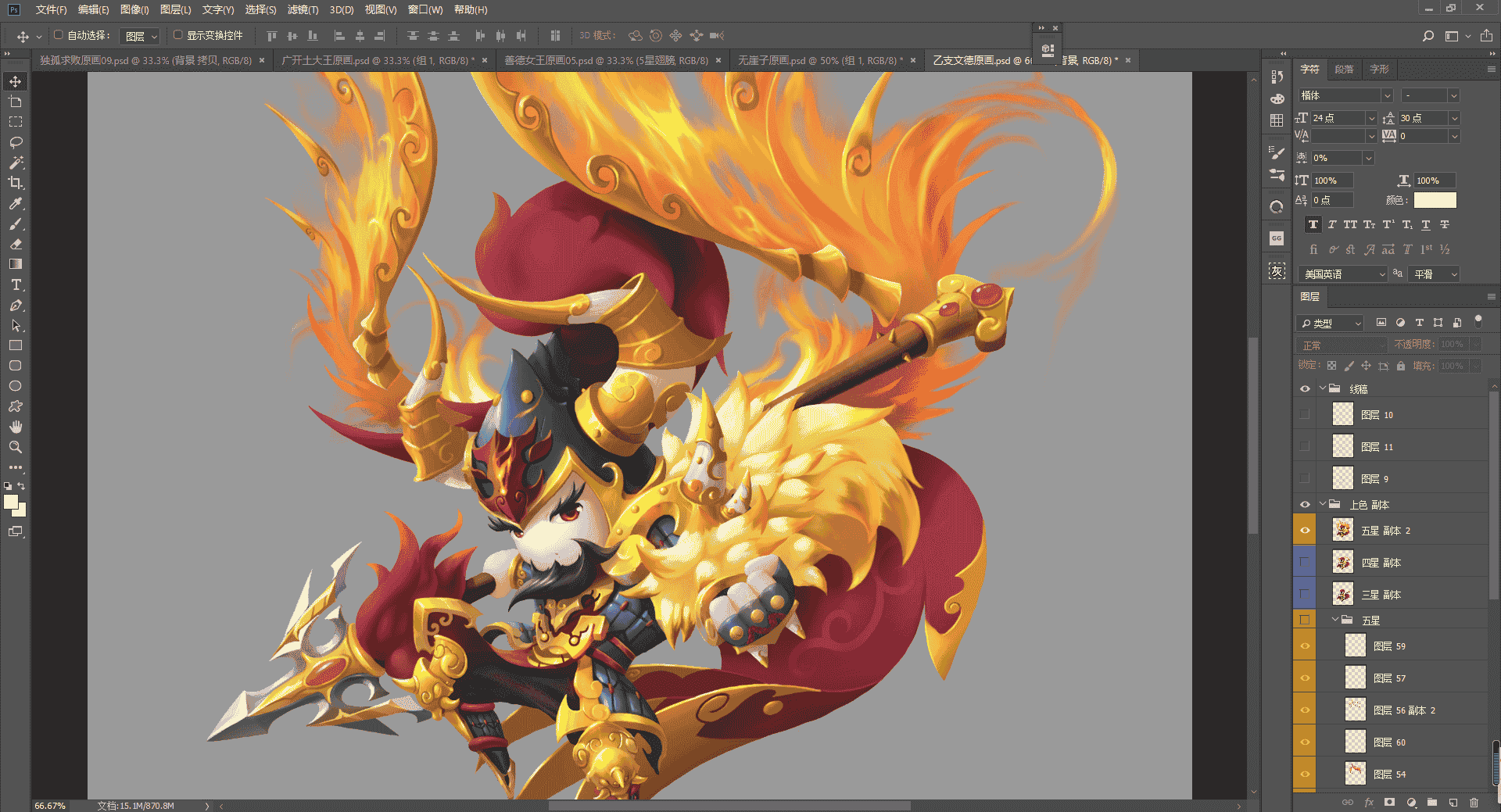
Task: Enable the 显示变换控件 checkbox
Action: (177, 35)
